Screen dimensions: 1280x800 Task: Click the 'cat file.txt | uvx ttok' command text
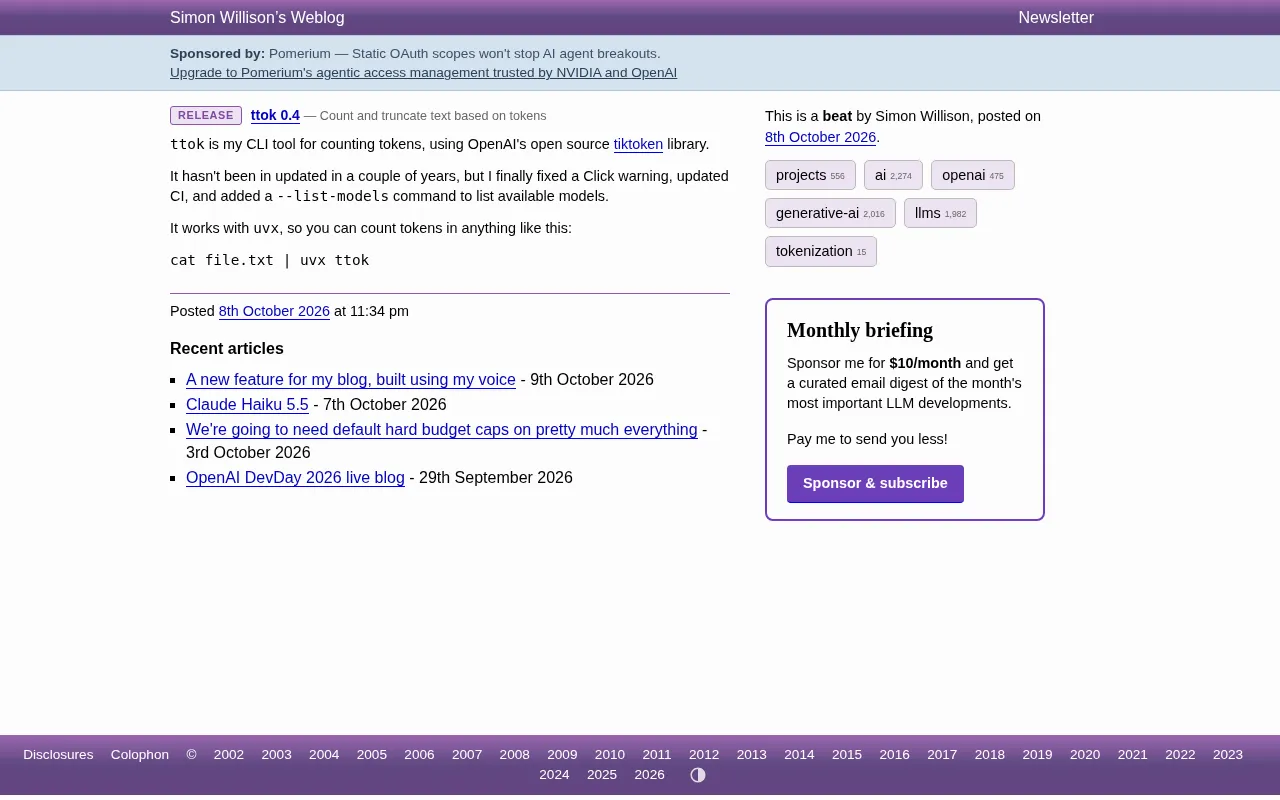[270, 260]
